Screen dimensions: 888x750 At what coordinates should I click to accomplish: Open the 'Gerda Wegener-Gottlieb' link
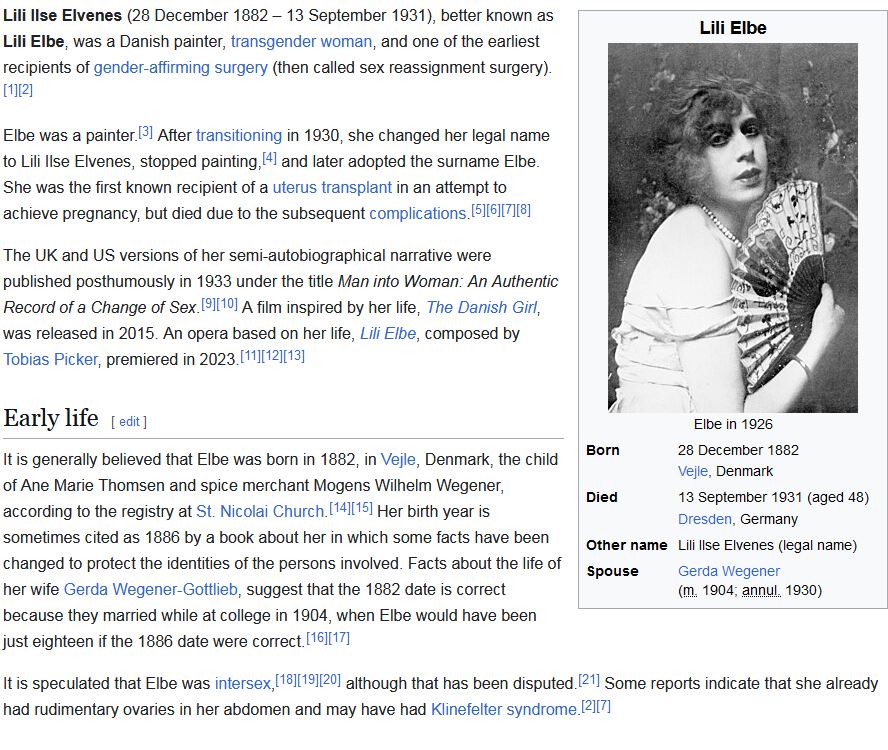click(x=151, y=589)
